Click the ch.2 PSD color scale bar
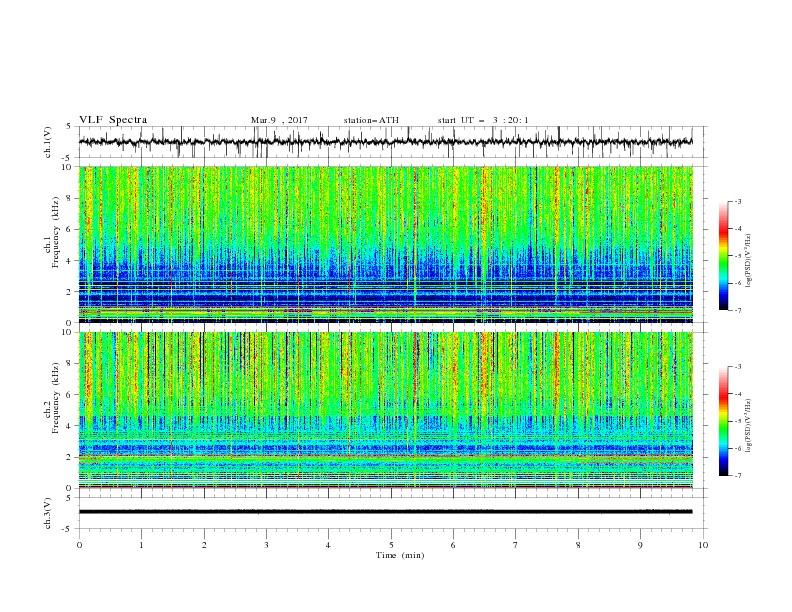 [724, 421]
